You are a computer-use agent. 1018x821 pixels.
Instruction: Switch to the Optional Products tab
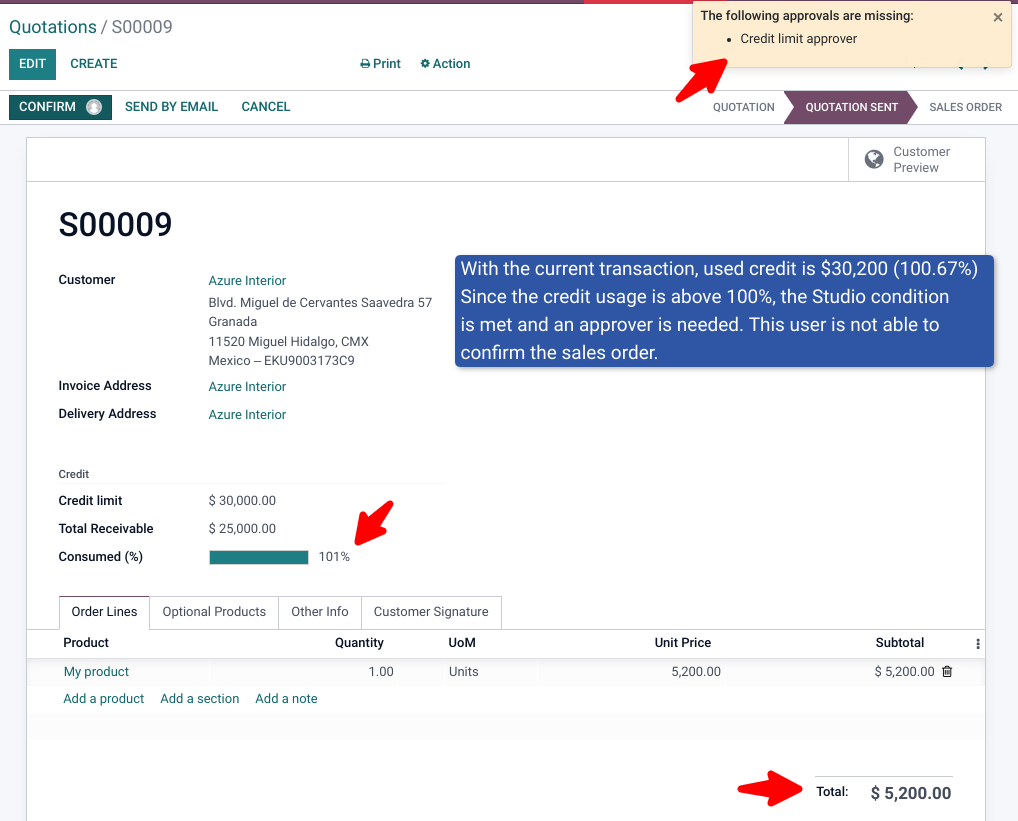tap(213, 611)
